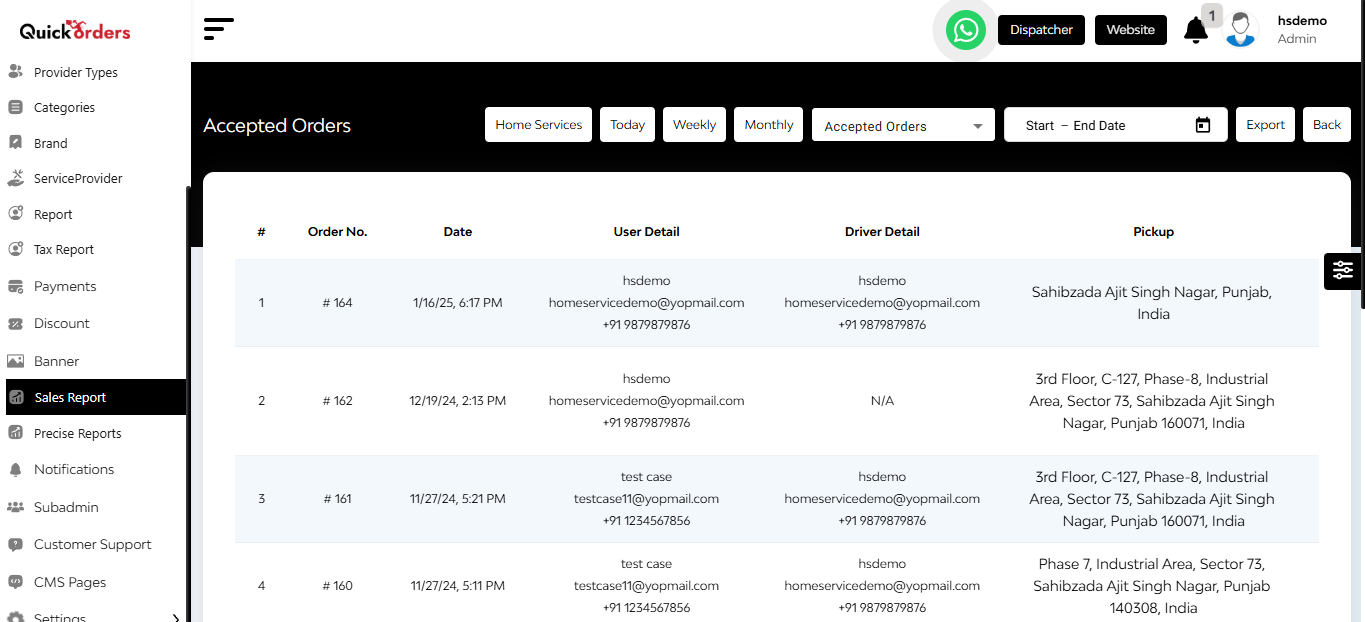Click order number # 164
The height and width of the screenshot is (622, 1365).
(338, 302)
